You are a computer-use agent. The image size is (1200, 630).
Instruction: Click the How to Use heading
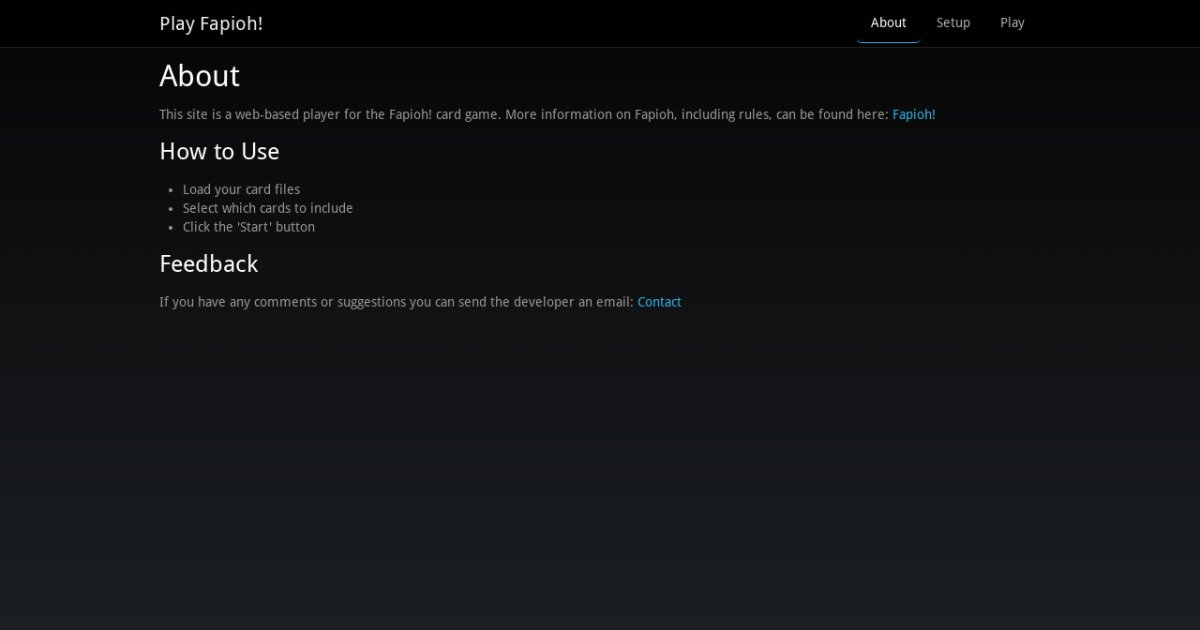[219, 152]
